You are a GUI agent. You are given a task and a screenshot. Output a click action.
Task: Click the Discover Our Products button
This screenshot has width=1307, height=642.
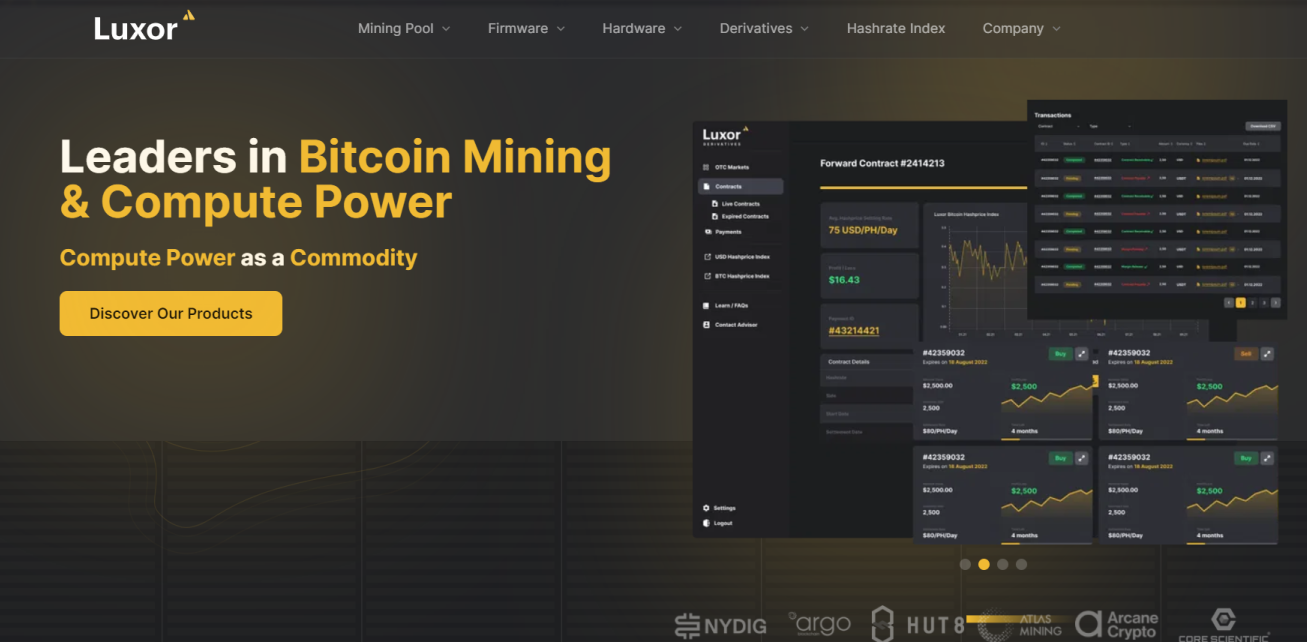(171, 313)
